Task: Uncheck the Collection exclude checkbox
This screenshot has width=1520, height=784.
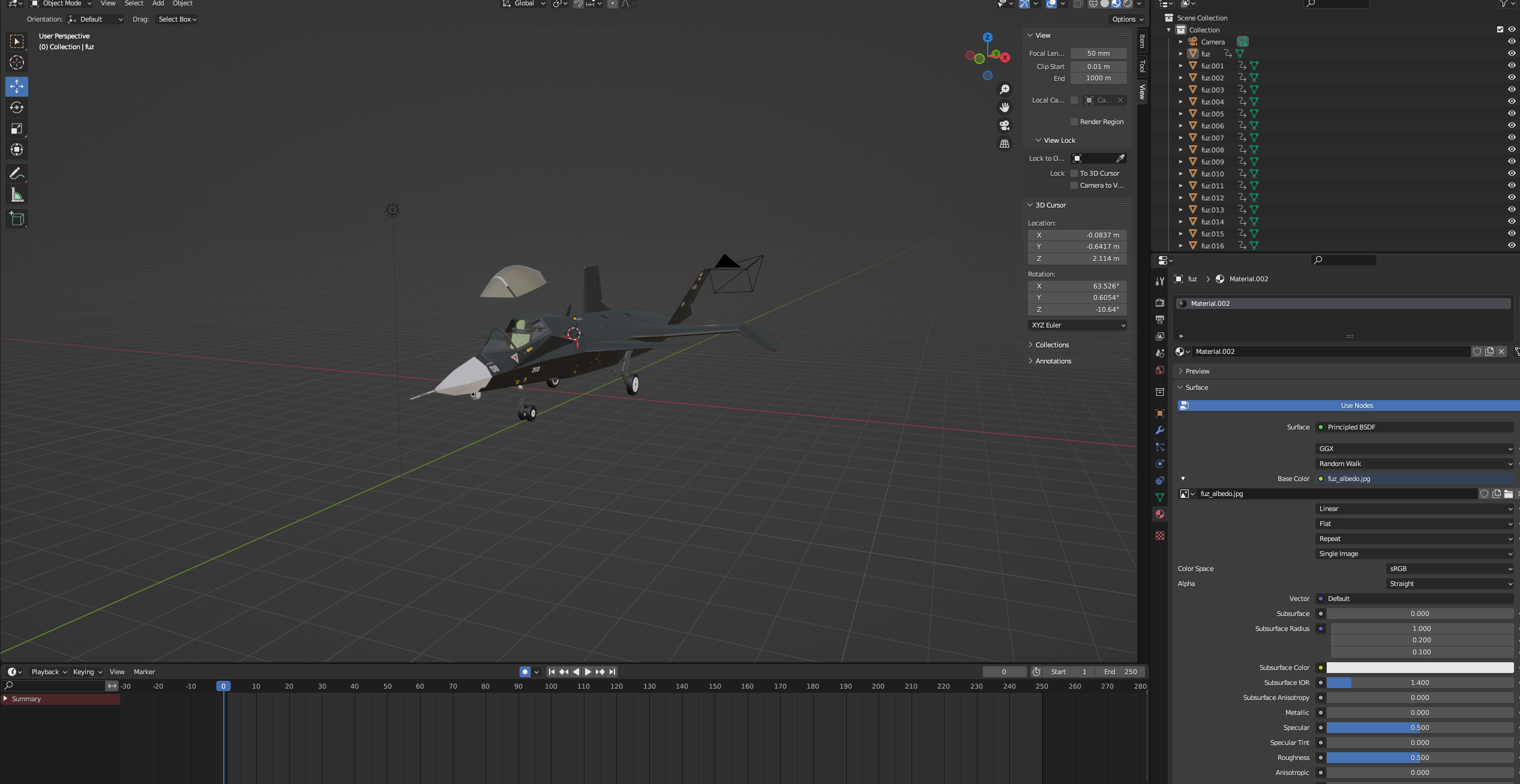Action: tap(1500, 29)
